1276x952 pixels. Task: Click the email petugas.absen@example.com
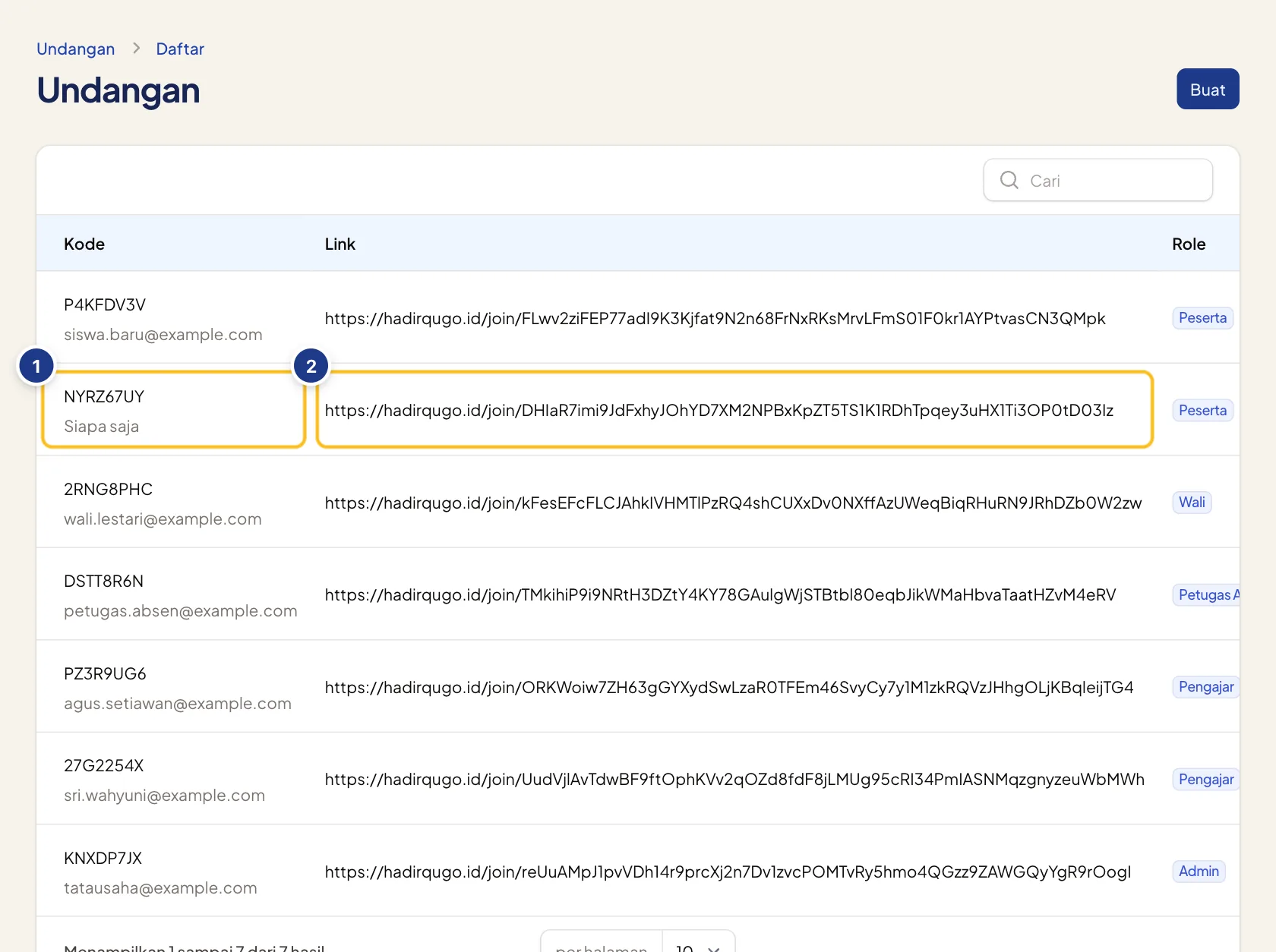point(181,611)
